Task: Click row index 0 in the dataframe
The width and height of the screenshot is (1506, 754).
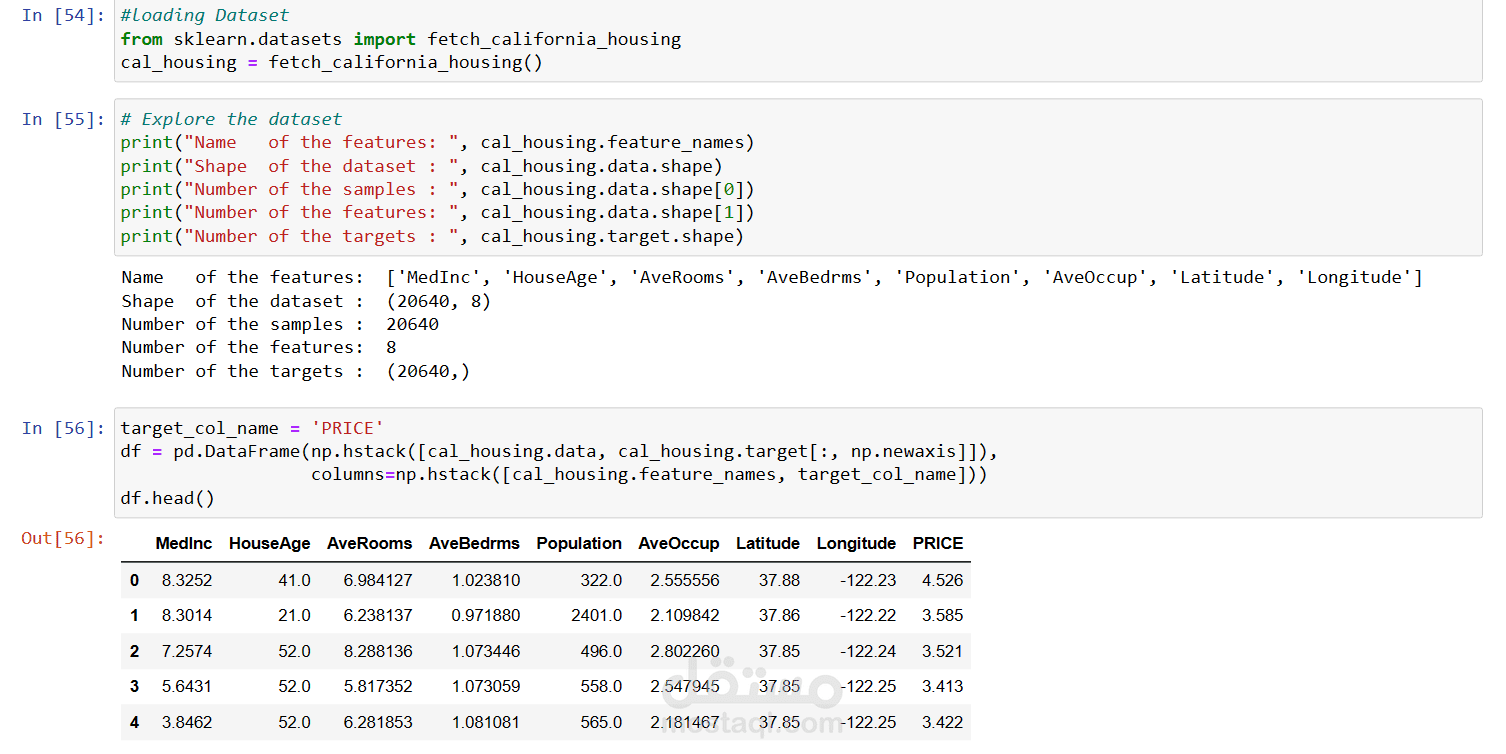Action: pos(135,580)
